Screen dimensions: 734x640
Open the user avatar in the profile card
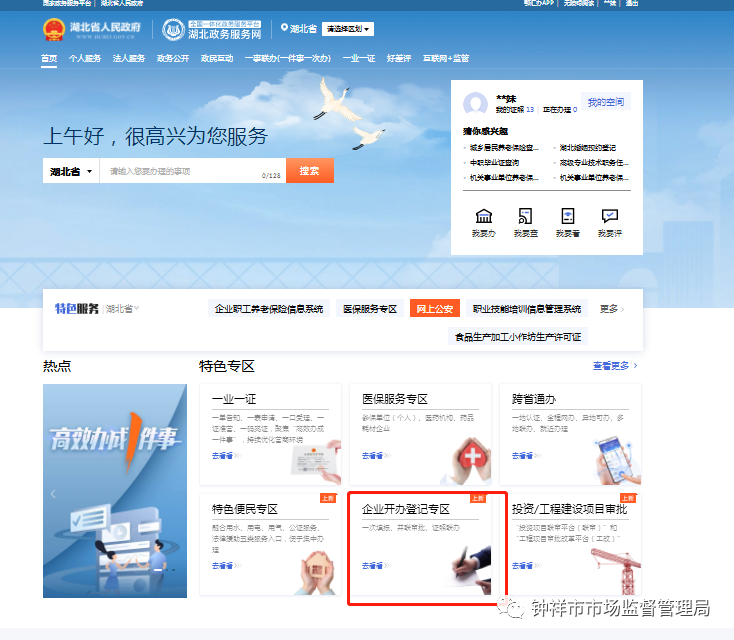click(475, 103)
